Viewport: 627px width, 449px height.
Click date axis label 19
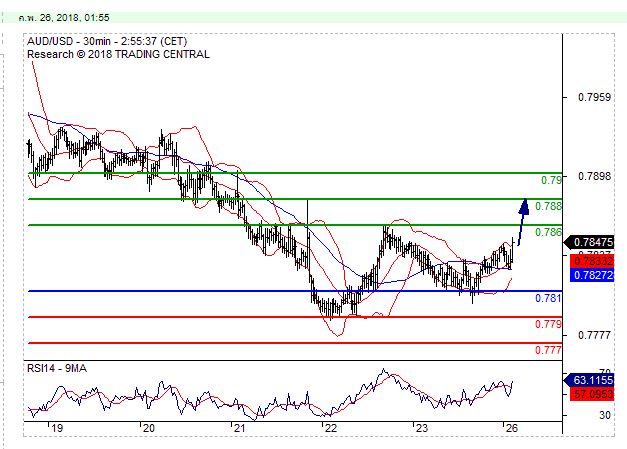(x=57, y=428)
